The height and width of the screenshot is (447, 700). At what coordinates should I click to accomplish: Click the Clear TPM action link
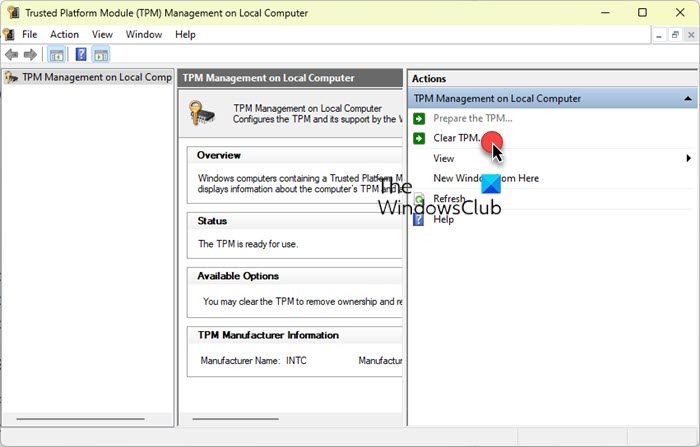tap(456, 138)
